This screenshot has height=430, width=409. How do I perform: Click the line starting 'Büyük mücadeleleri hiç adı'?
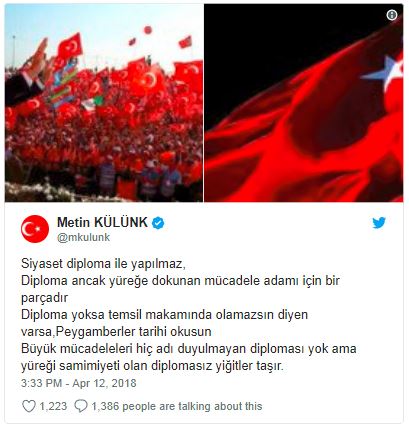click(189, 349)
